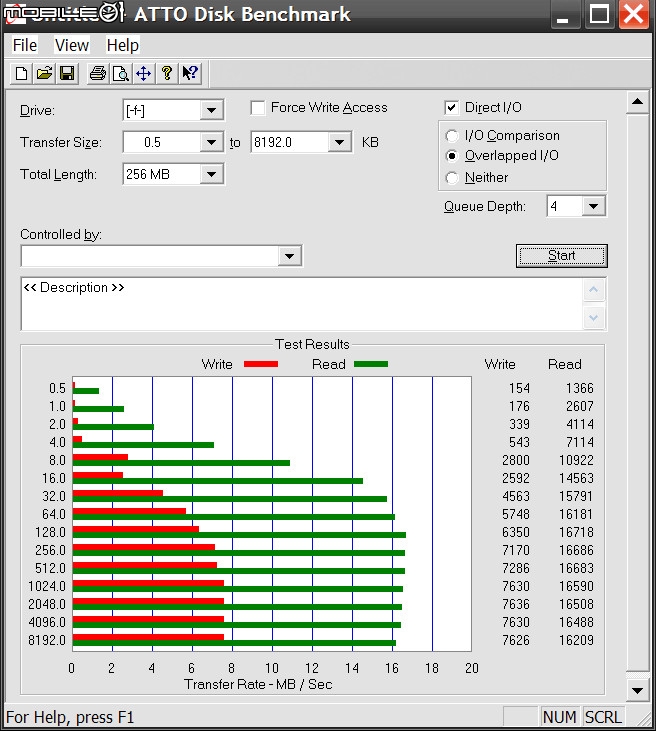
Task: Expand the minimum Transfer Size dropdown (0.5)
Action: (x=211, y=142)
